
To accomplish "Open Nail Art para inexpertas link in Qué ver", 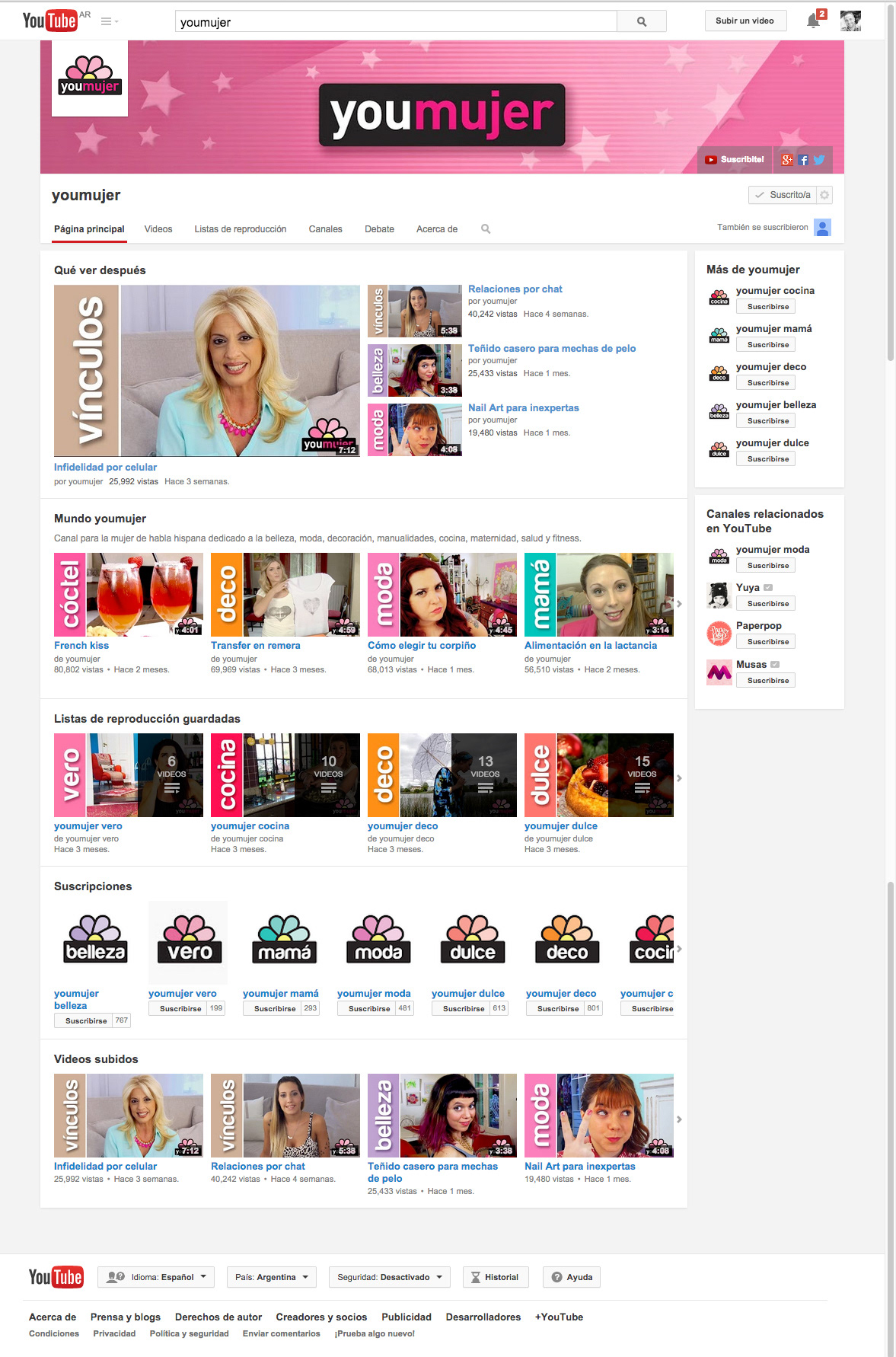I will point(523,408).
